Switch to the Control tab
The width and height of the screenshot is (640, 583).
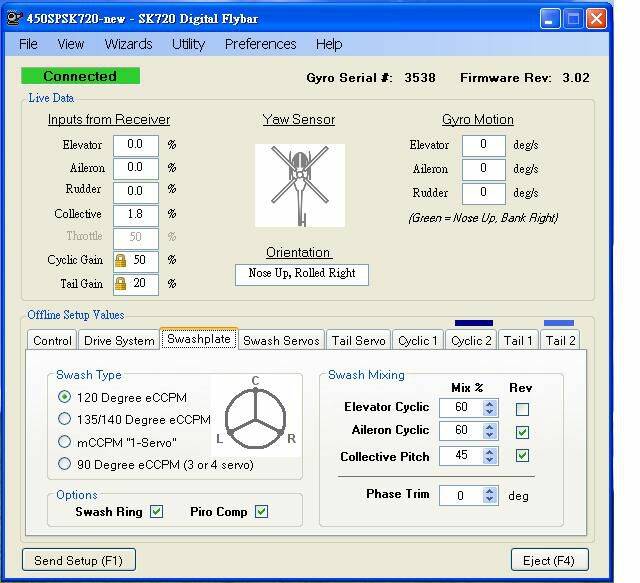click(x=52, y=340)
